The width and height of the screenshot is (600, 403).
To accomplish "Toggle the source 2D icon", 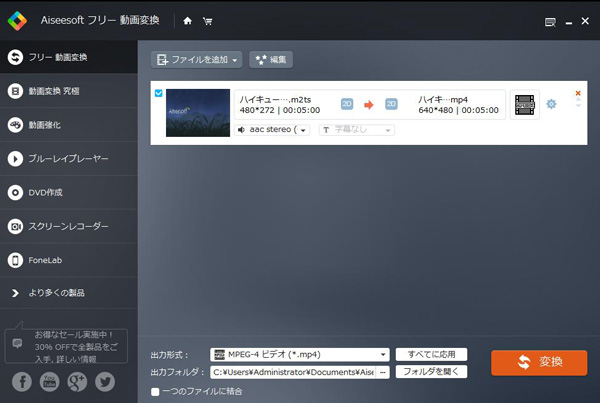I will pyautogui.click(x=347, y=104).
